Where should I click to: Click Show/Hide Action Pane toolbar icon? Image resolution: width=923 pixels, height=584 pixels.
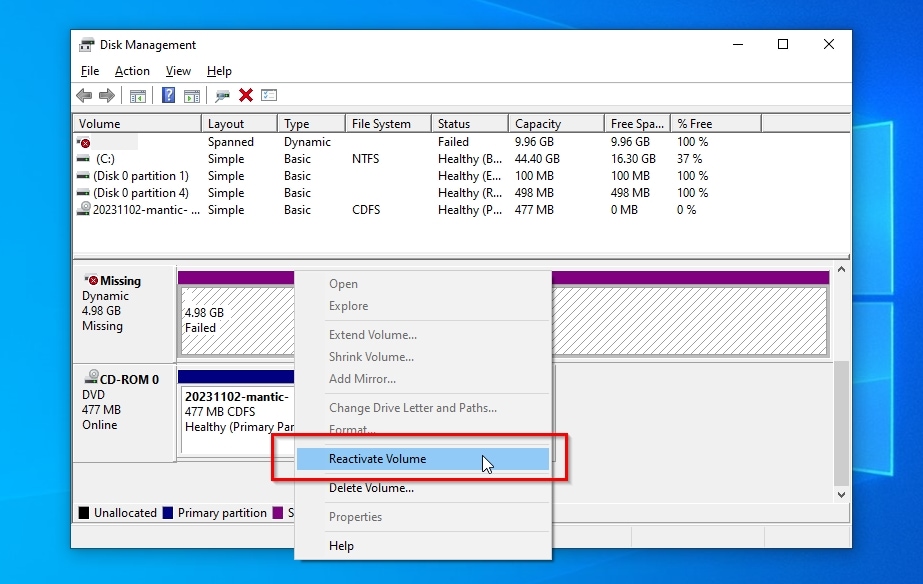click(190, 95)
